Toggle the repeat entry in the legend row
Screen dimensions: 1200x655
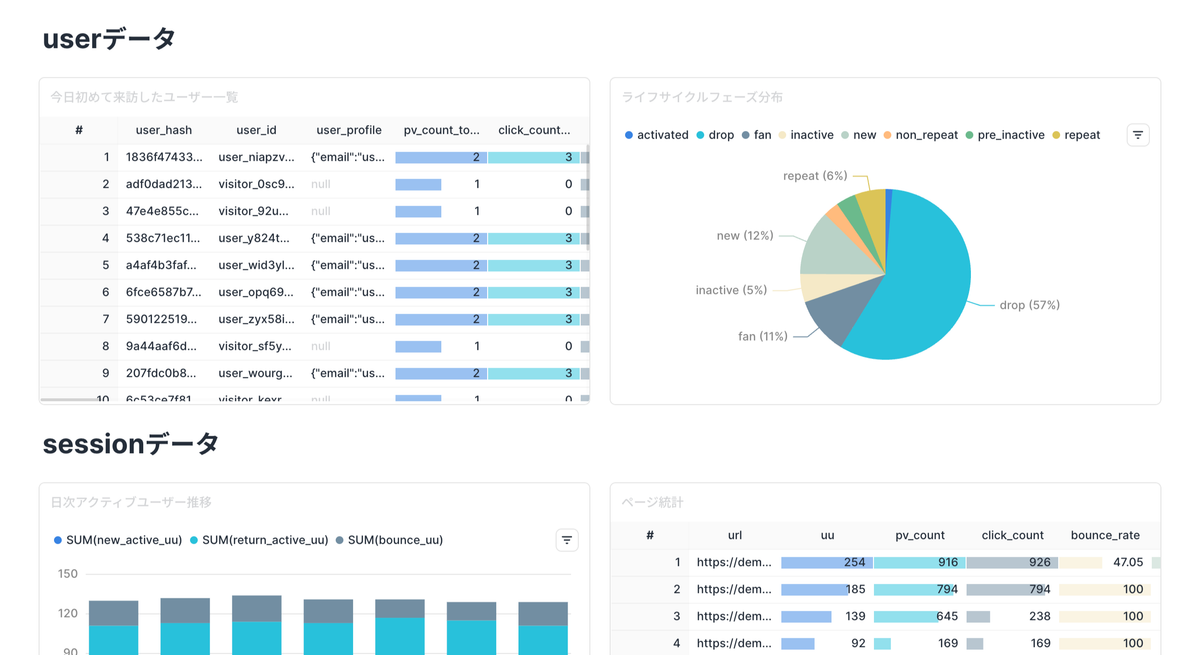pos(1076,135)
